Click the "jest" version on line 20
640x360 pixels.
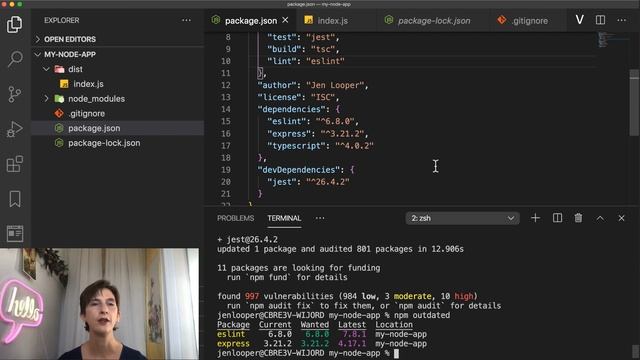click(328, 182)
